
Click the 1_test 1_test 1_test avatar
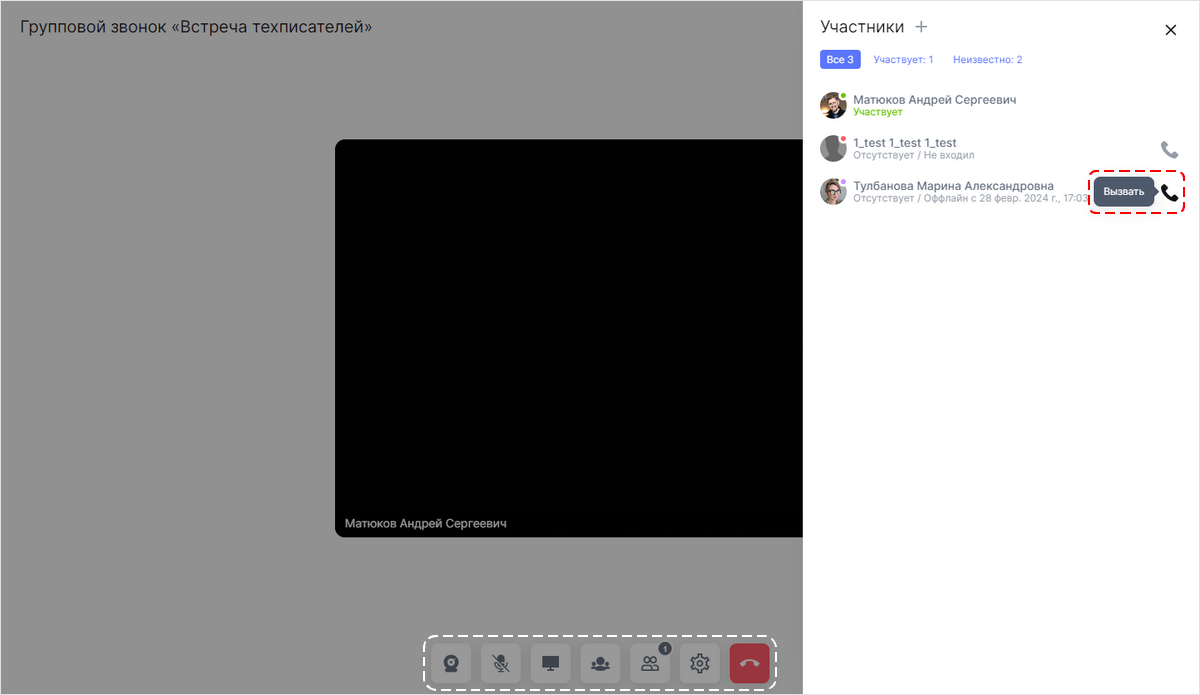(x=833, y=149)
